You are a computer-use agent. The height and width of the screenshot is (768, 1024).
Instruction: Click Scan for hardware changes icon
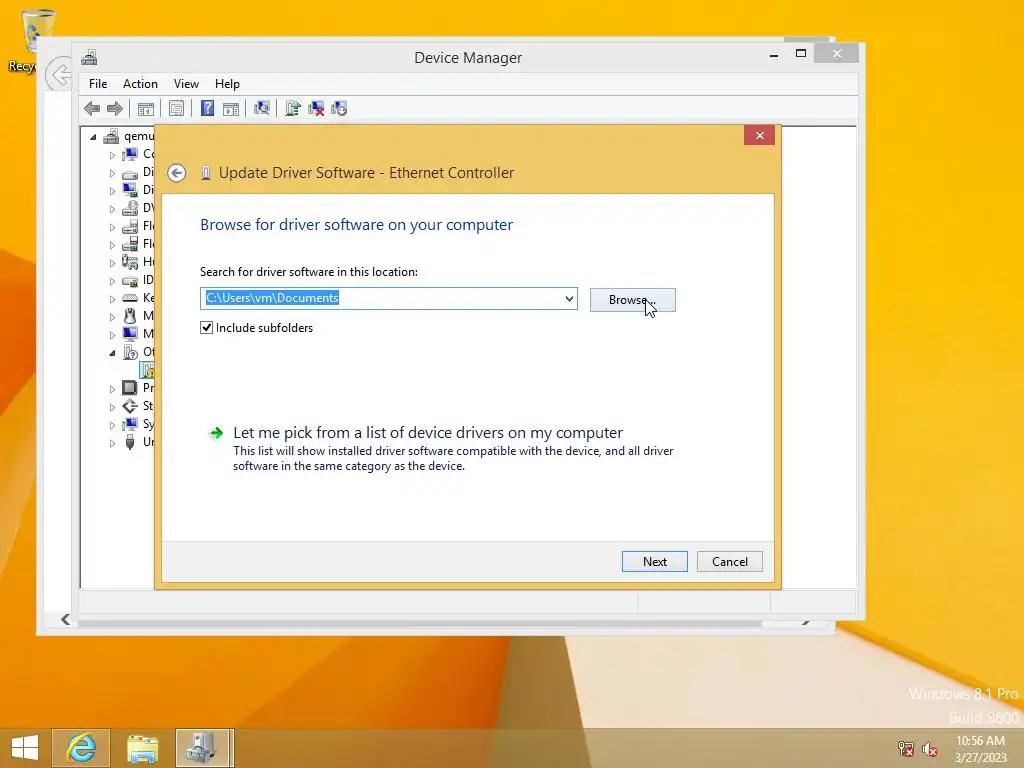[262, 108]
